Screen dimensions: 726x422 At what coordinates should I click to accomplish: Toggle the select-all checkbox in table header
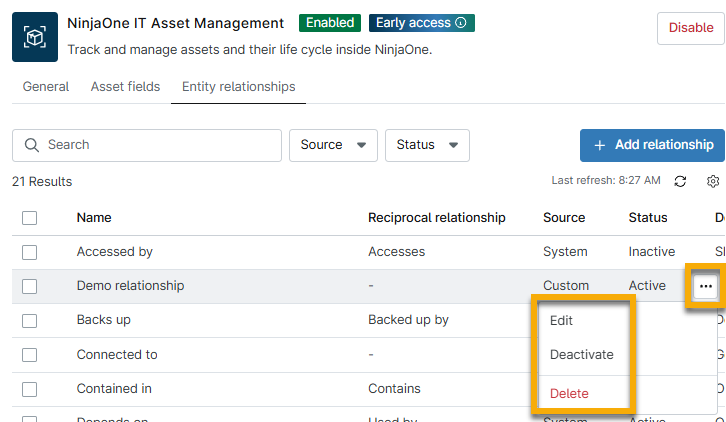point(30,218)
